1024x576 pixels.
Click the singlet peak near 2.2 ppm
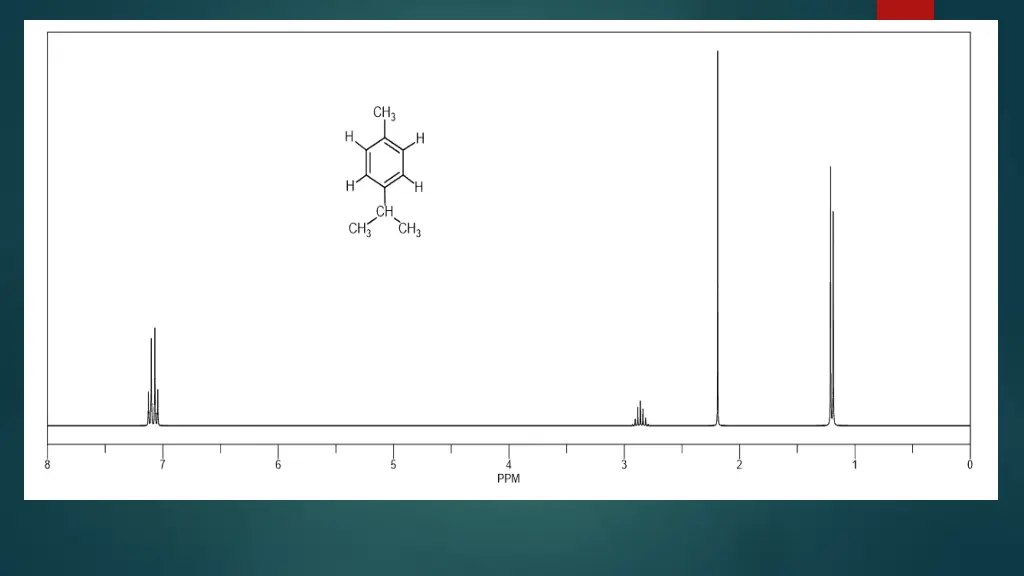(x=718, y=238)
